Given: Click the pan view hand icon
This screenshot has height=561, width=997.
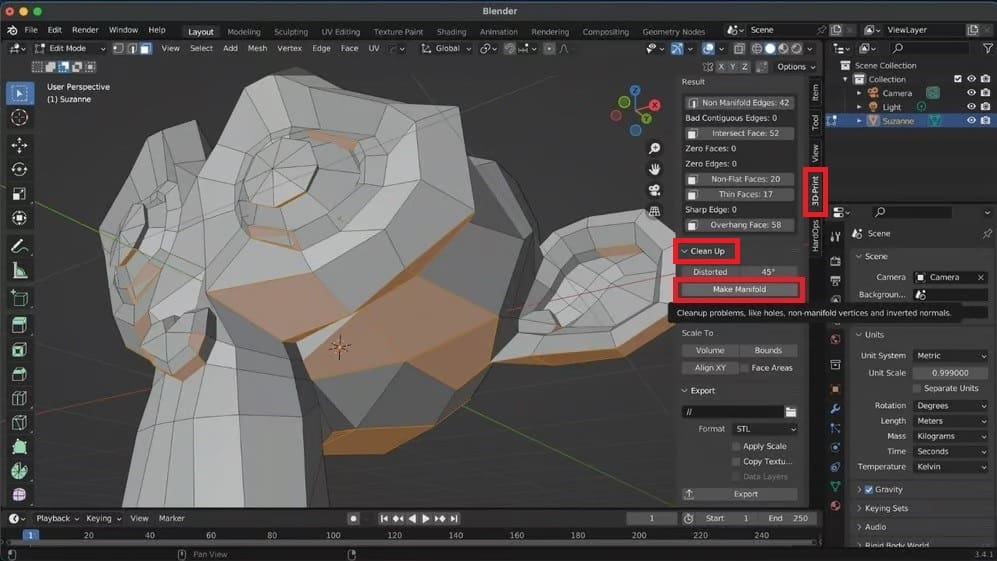Looking at the screenshot, I should [x=654, y=169].
